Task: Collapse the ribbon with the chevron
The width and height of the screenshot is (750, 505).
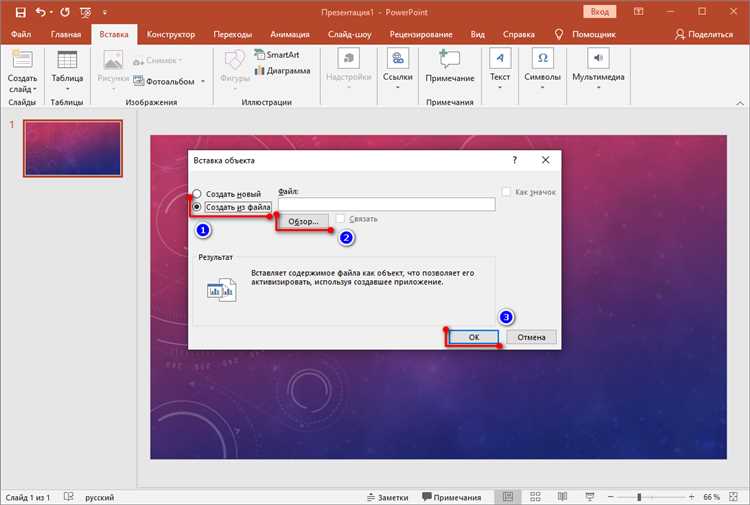Action: [739, 103]
